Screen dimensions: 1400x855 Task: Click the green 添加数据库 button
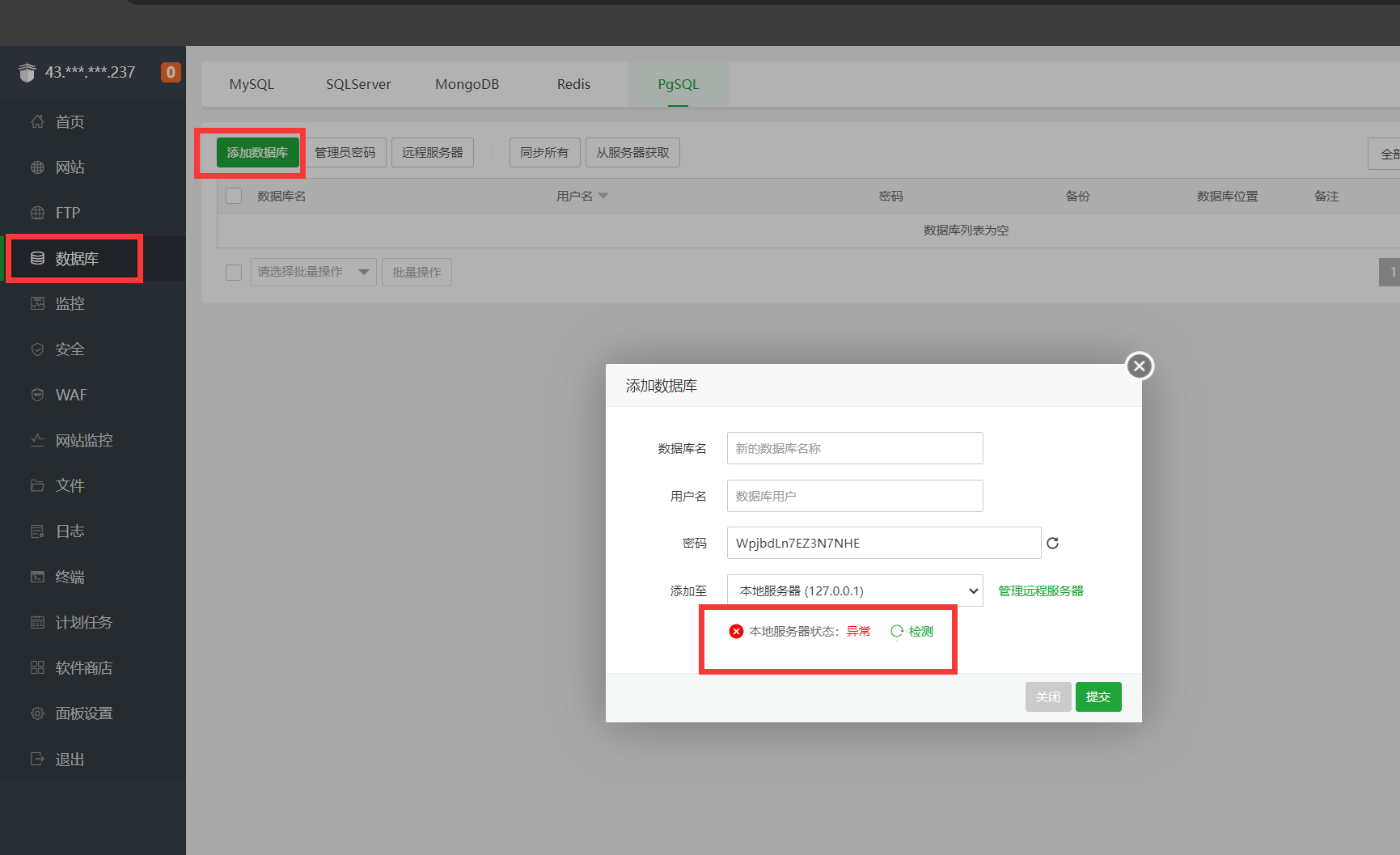(257, 152)
